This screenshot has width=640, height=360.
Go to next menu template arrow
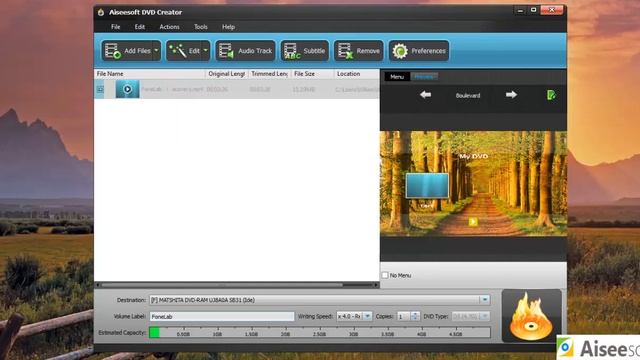pos(511,95)
